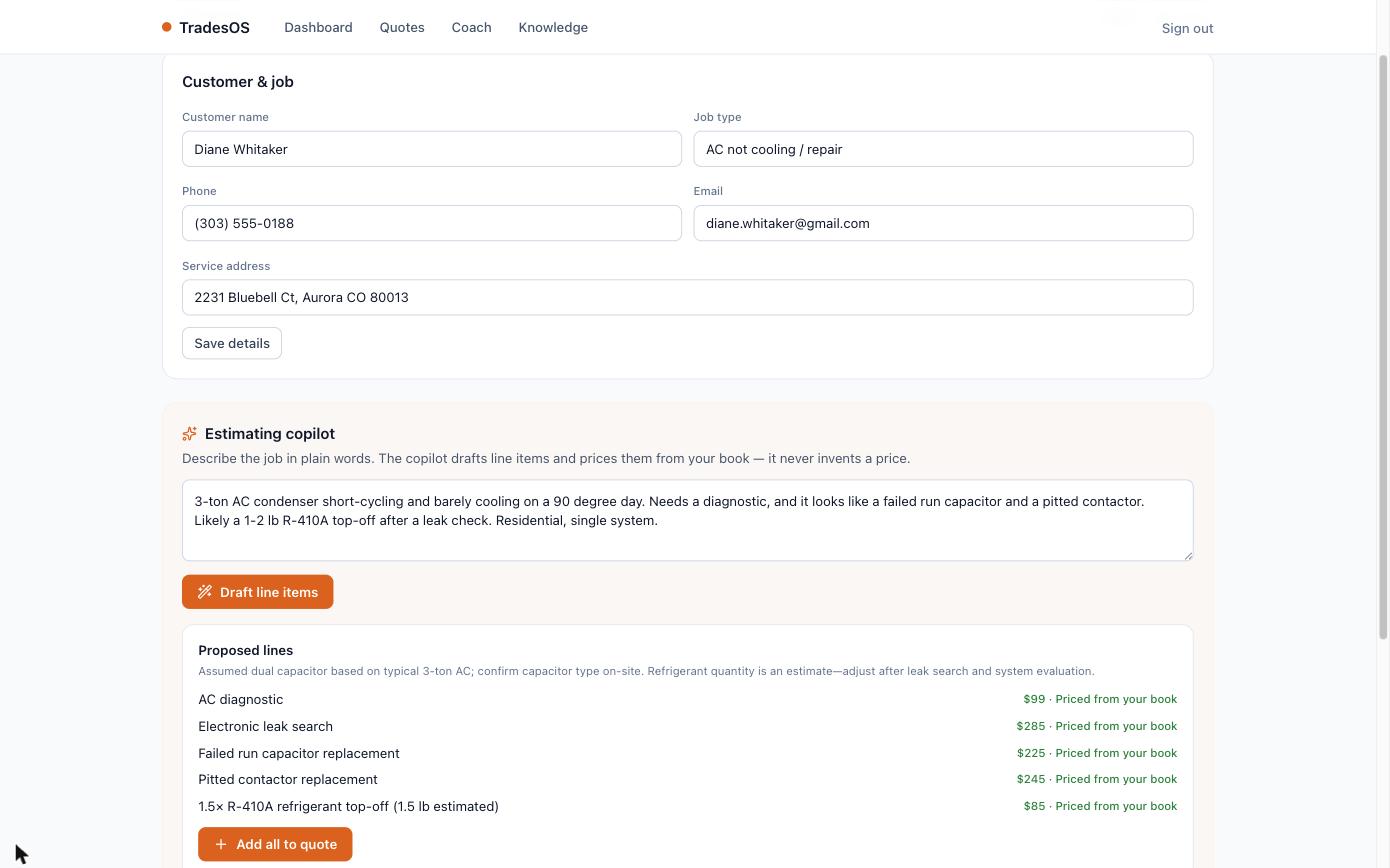Add all proposed lines to quote
This screenshot has height=868, width=1390.
coord(275,844)
